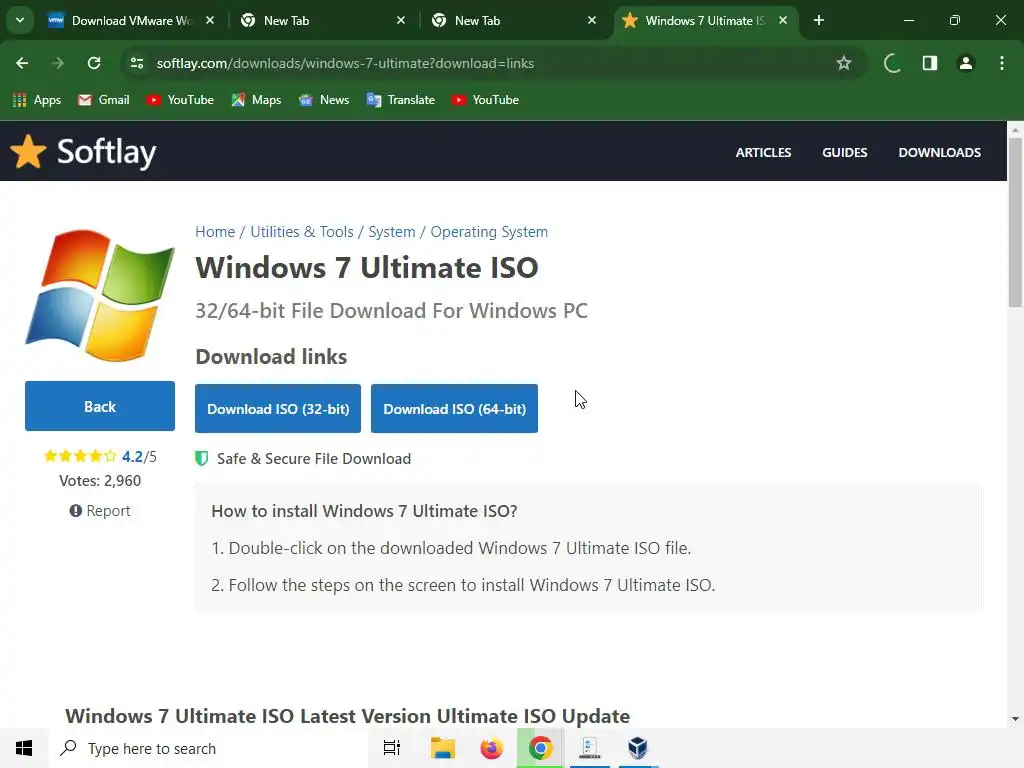1024x768 pixels.
Task: Open the installer app on taskbar
Action: (x=590, y=748)
